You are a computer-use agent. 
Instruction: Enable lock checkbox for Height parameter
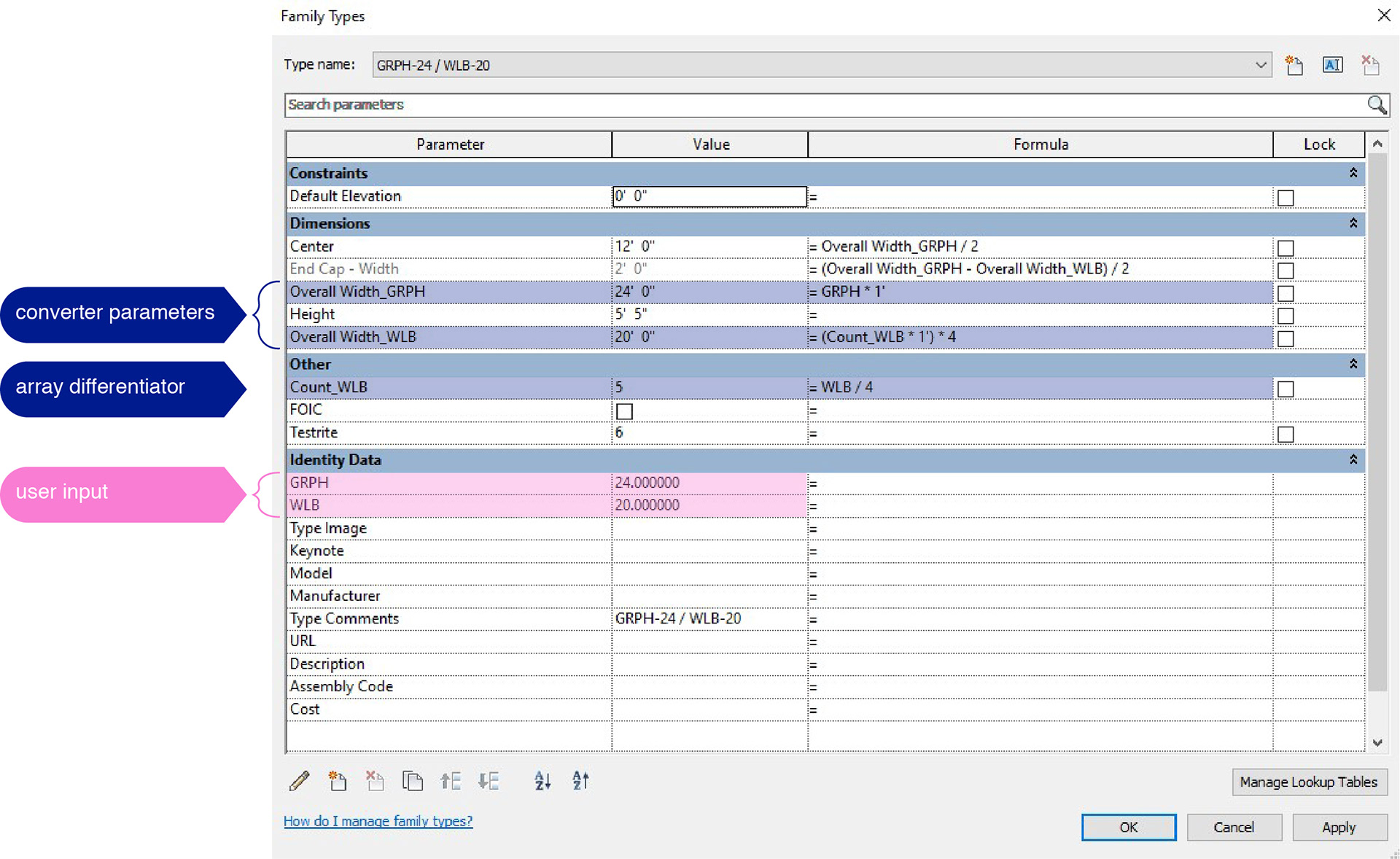(1286, 316)
